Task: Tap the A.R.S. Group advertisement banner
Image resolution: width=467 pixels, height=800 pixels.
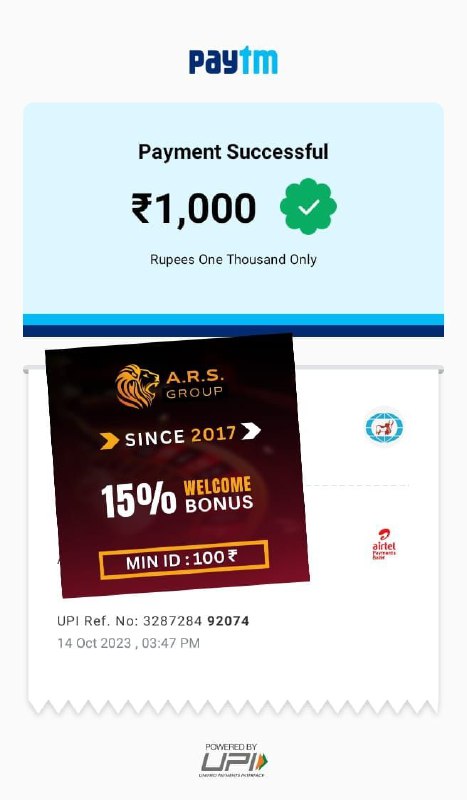Action: pyautogui.click(x=178, y=465)
